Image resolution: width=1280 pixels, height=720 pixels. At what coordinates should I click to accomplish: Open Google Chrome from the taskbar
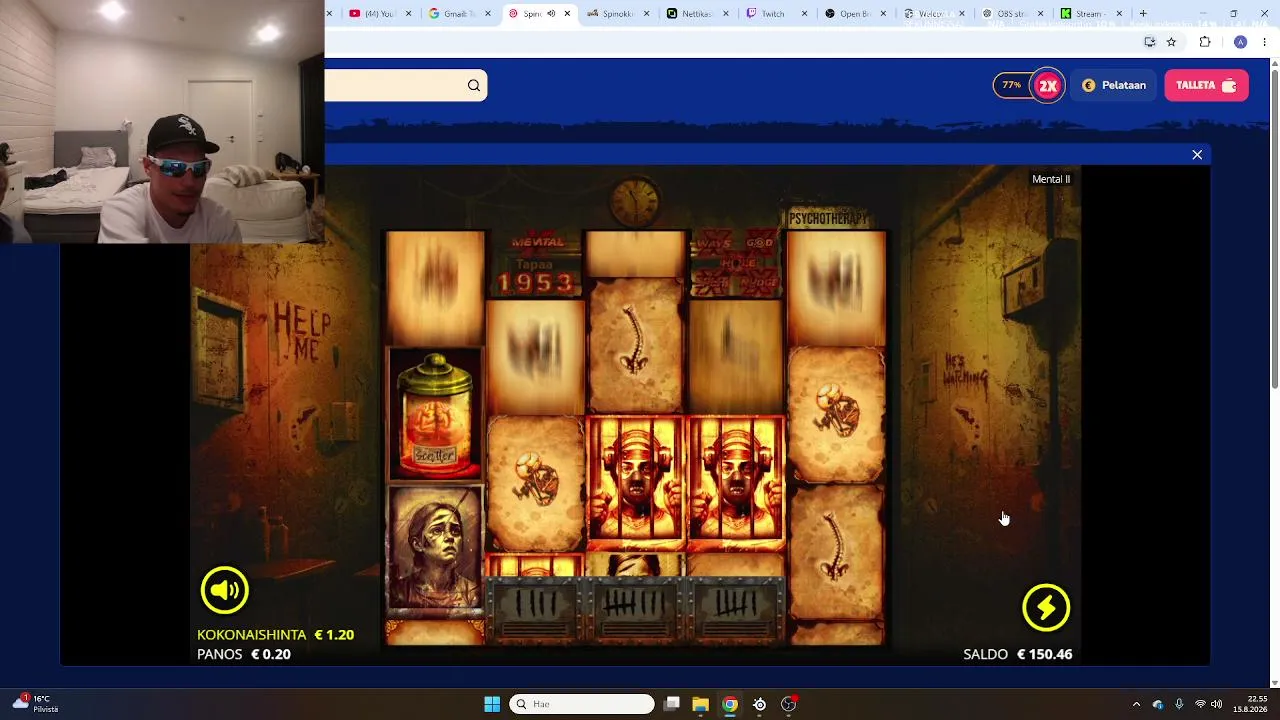[x=730, y=704]
